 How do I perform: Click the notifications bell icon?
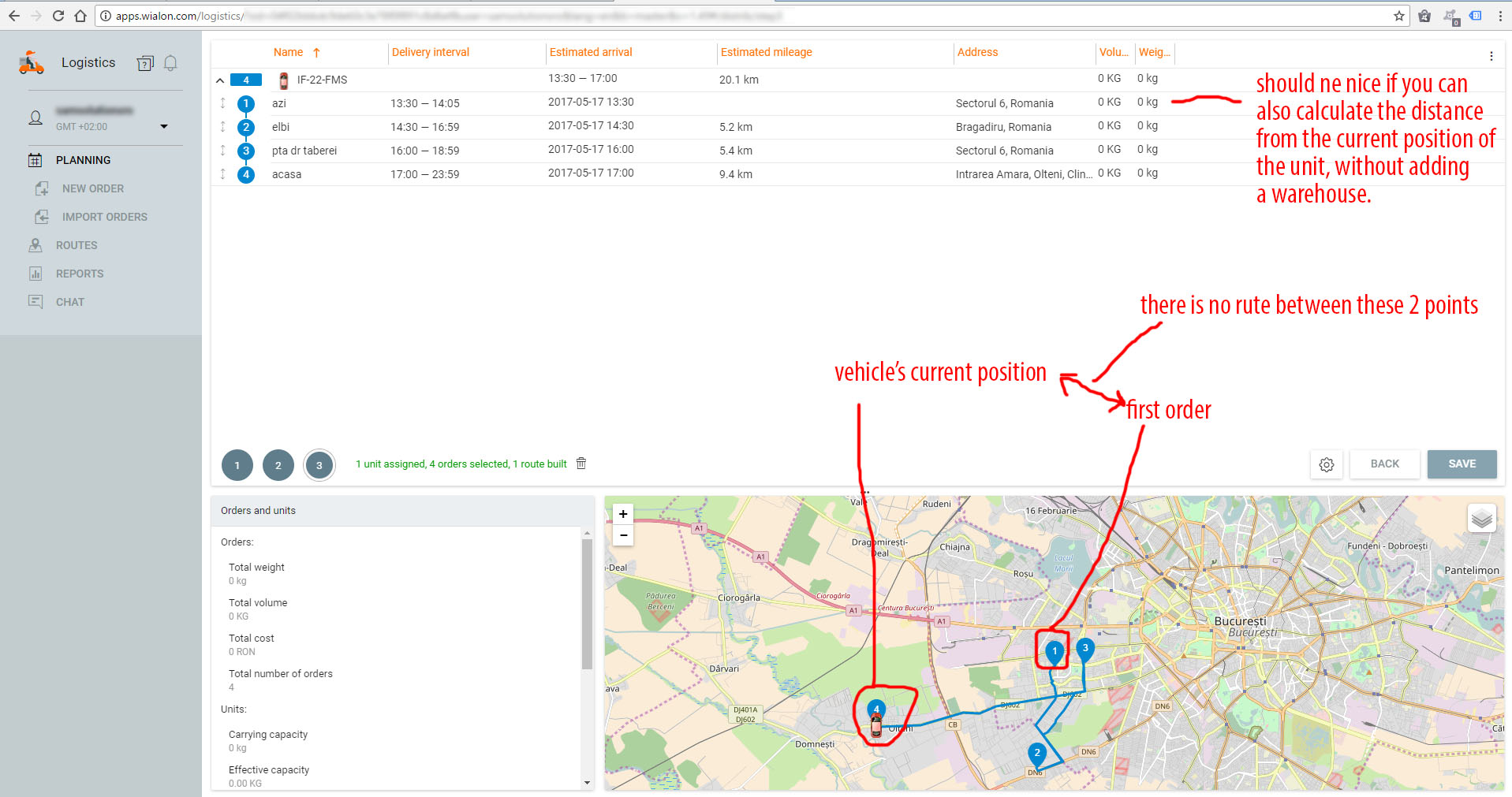pos(170,63)
